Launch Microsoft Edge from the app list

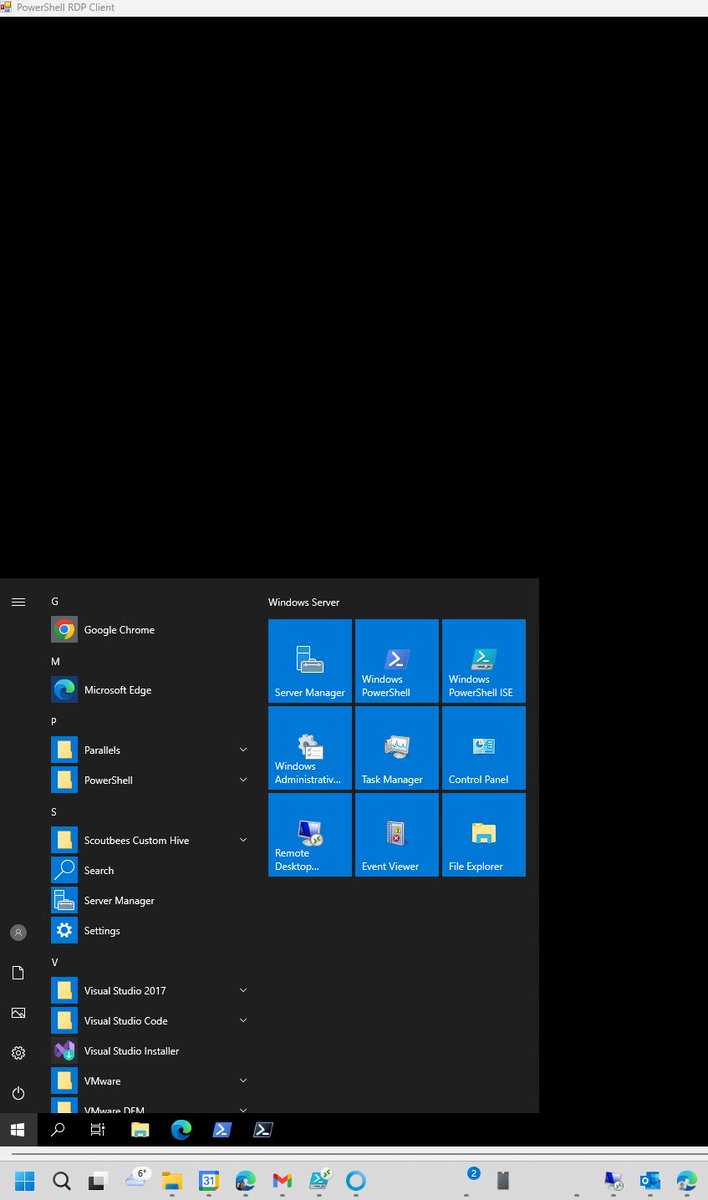(150, 690)
